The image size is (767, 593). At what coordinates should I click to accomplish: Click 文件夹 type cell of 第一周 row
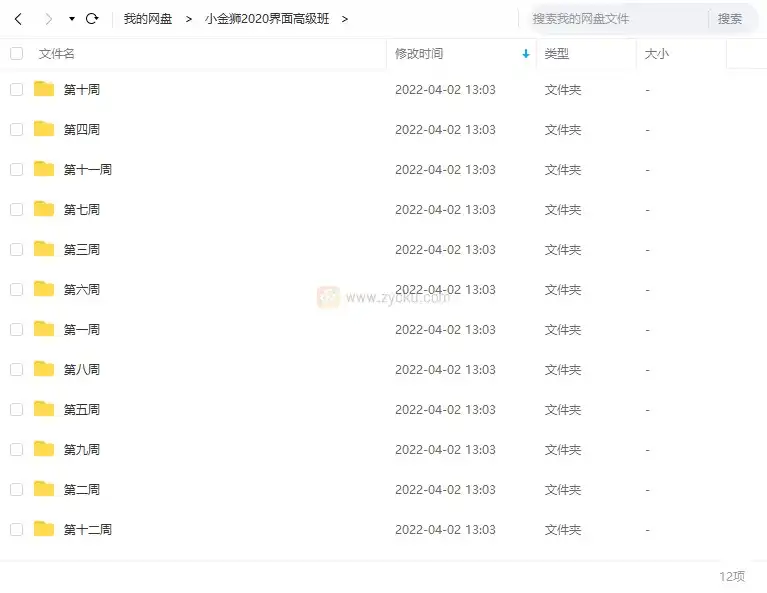pos(563,330)
